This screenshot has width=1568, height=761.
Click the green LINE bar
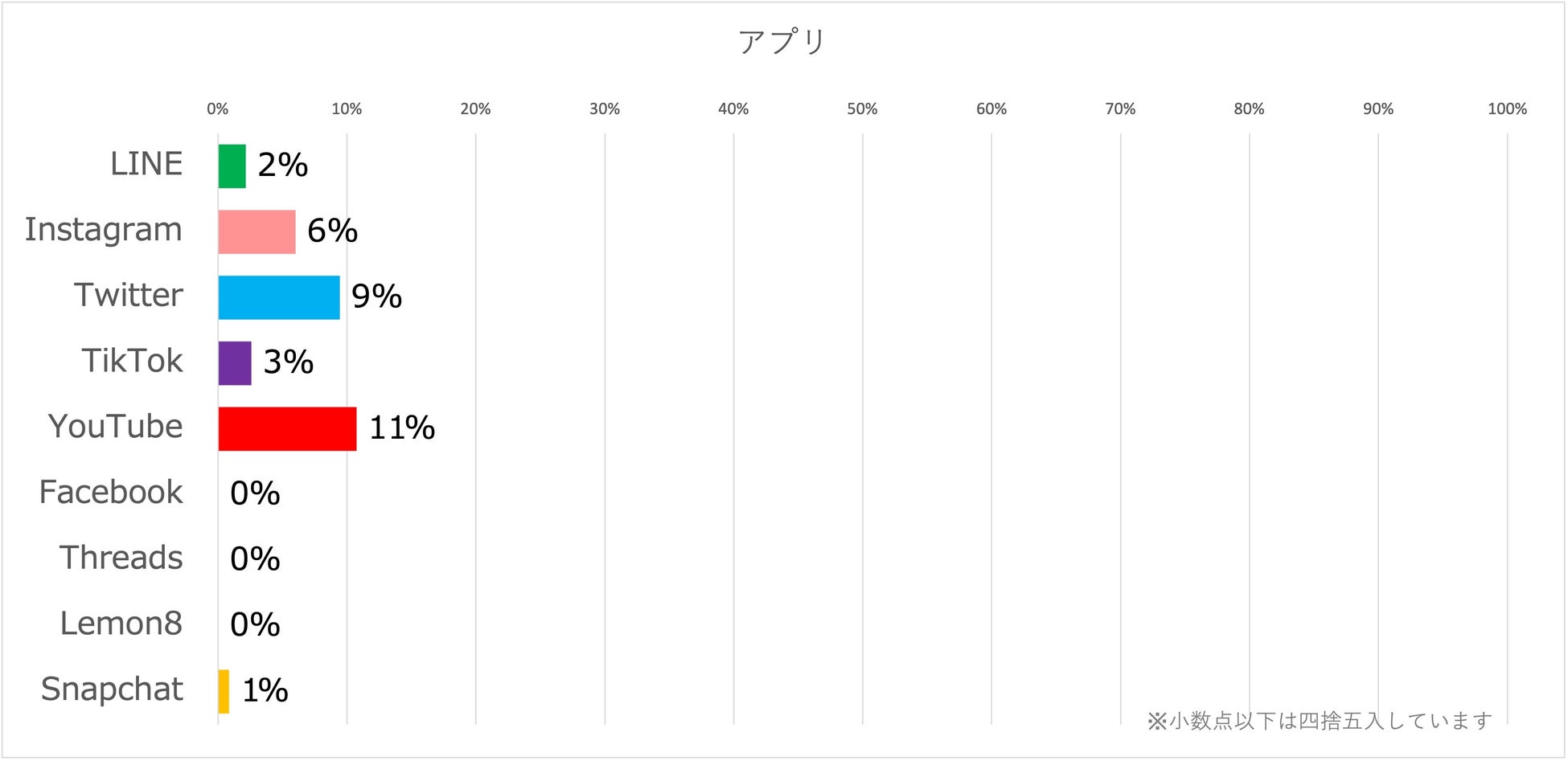[x=232, y=166]
